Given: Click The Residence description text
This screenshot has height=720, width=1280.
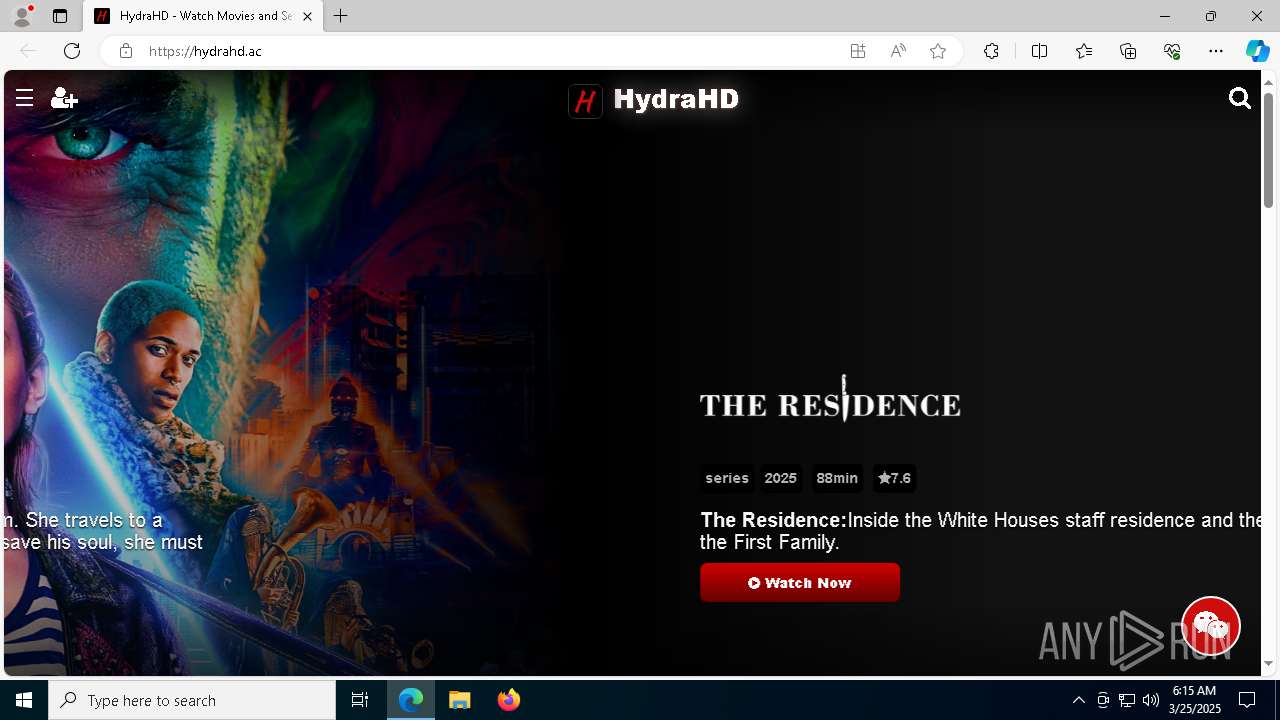Looking at the screenshot, I should pos(980,531).
